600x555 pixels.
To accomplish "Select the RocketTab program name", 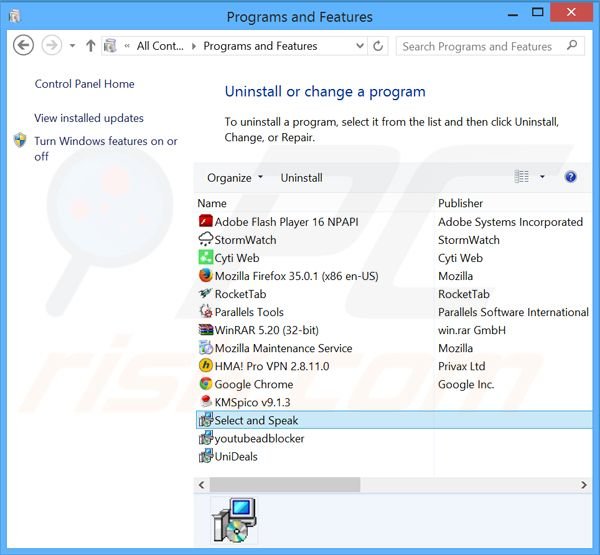I will [x=240, y=294].
